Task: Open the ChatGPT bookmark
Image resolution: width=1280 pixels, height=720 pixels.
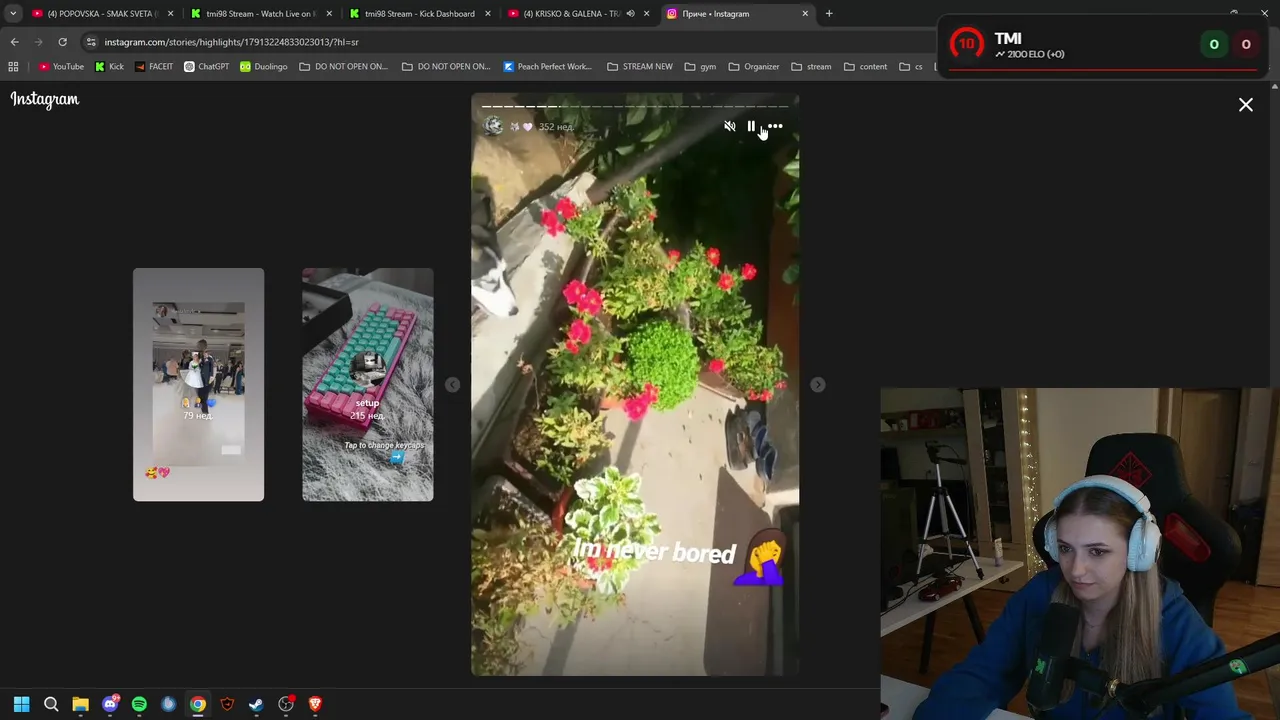Action: pyautogui.click(x=207, y=67)
